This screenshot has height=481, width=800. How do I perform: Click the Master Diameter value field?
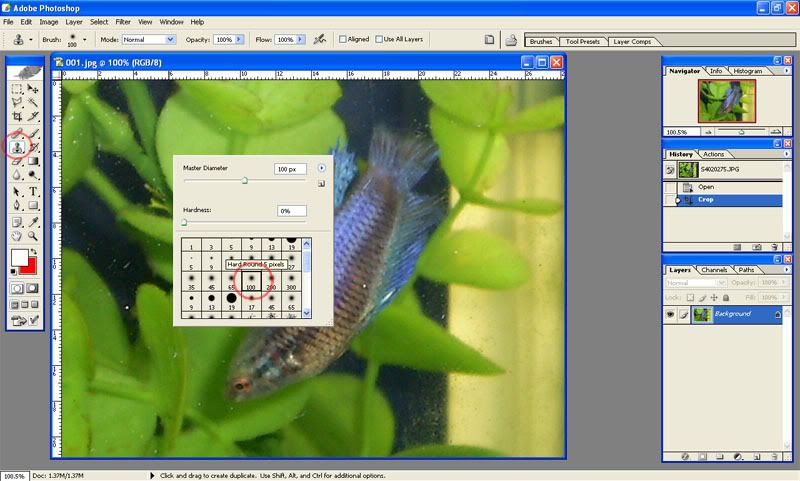pos(290,169)
